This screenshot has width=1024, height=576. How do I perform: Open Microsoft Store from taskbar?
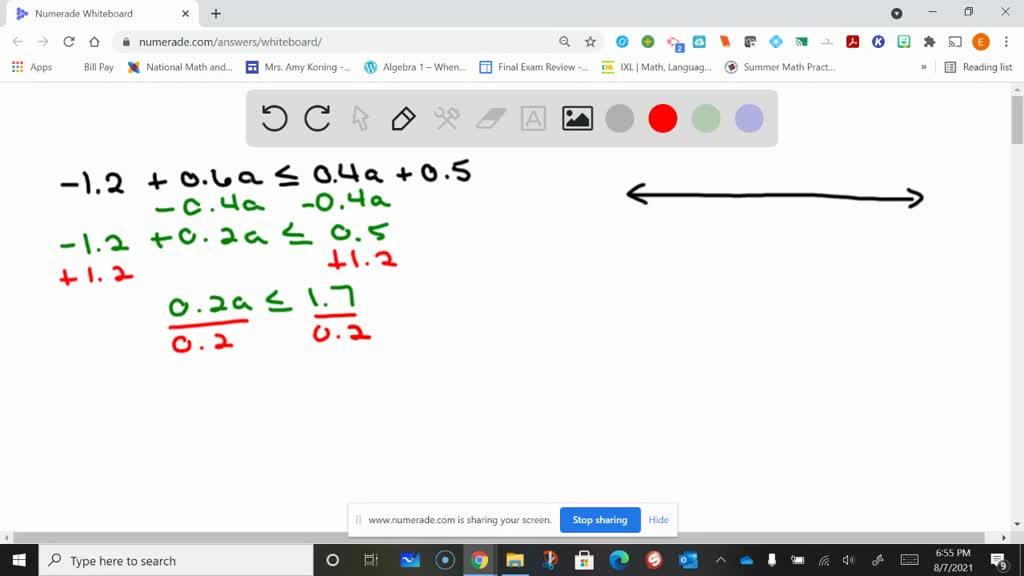[x=584, y=560]
